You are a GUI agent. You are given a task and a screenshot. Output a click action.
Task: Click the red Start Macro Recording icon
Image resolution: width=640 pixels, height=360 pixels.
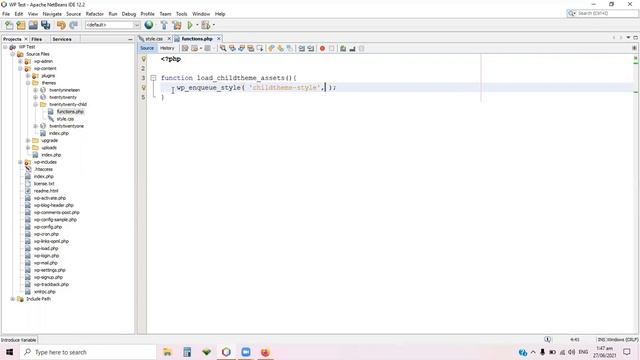click(322, 49)
